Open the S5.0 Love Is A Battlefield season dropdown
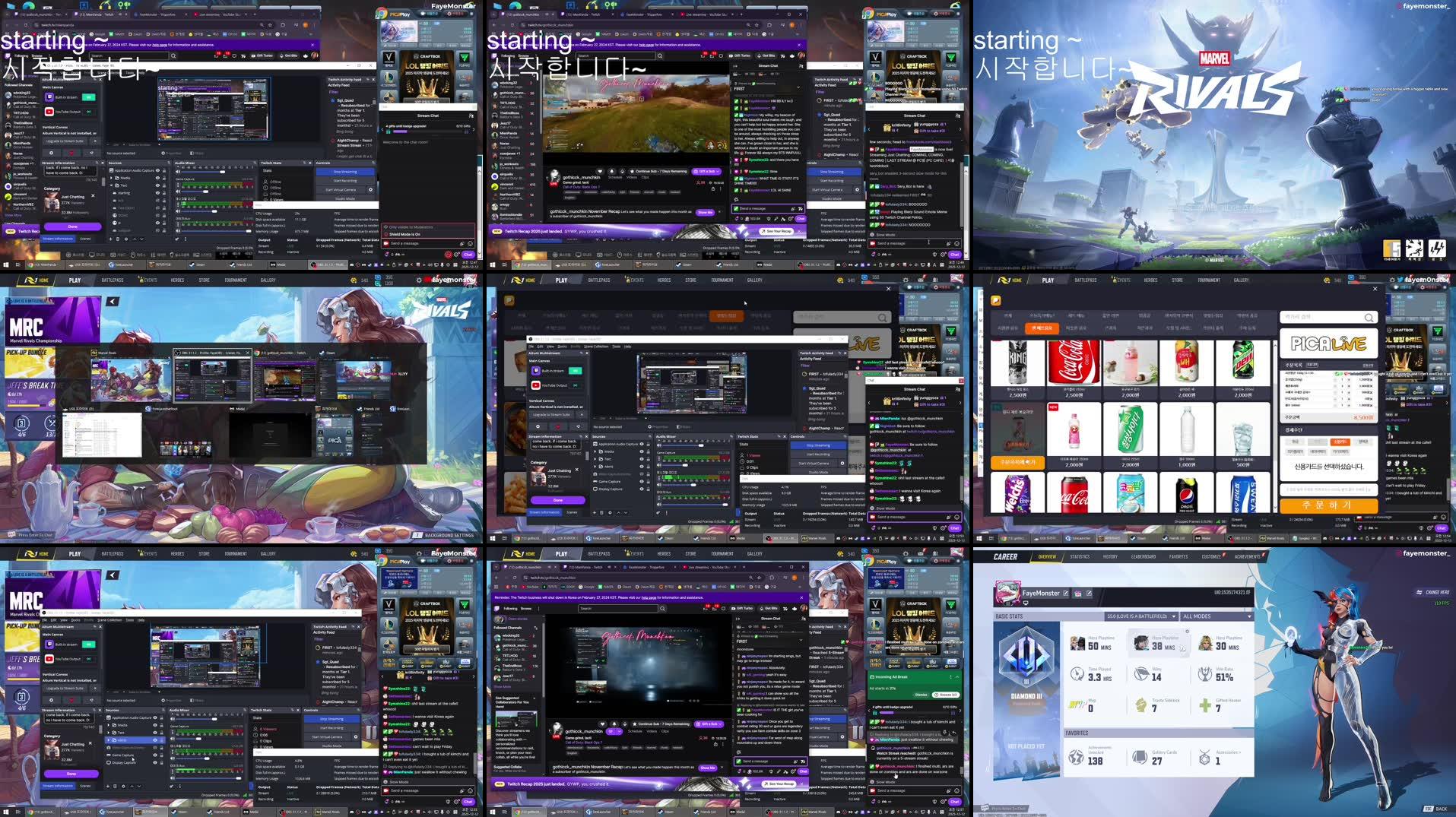Screen dimensions: 1456x817 tap(1140, 616)
